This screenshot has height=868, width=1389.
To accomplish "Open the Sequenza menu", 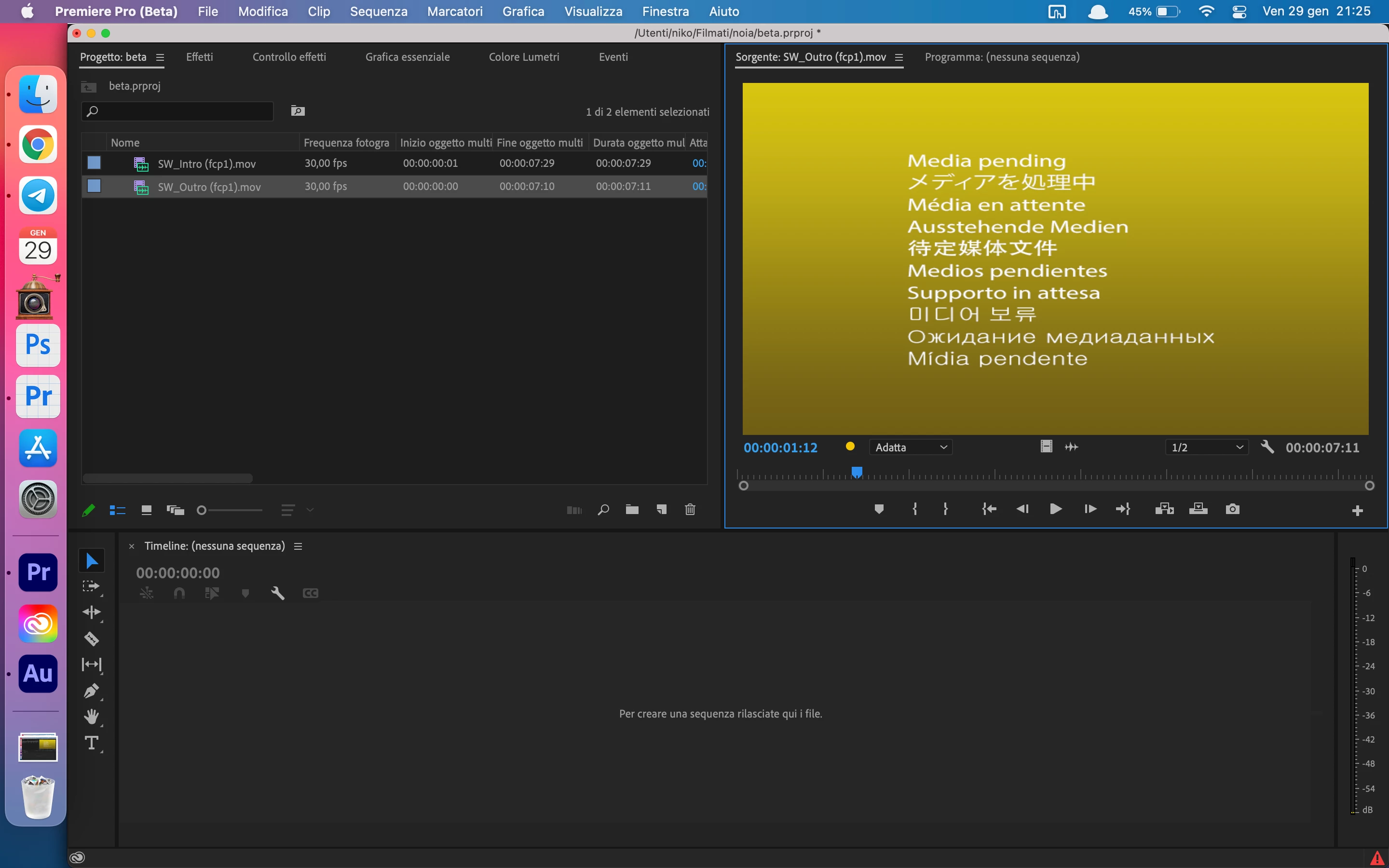I will click(378, 12).
